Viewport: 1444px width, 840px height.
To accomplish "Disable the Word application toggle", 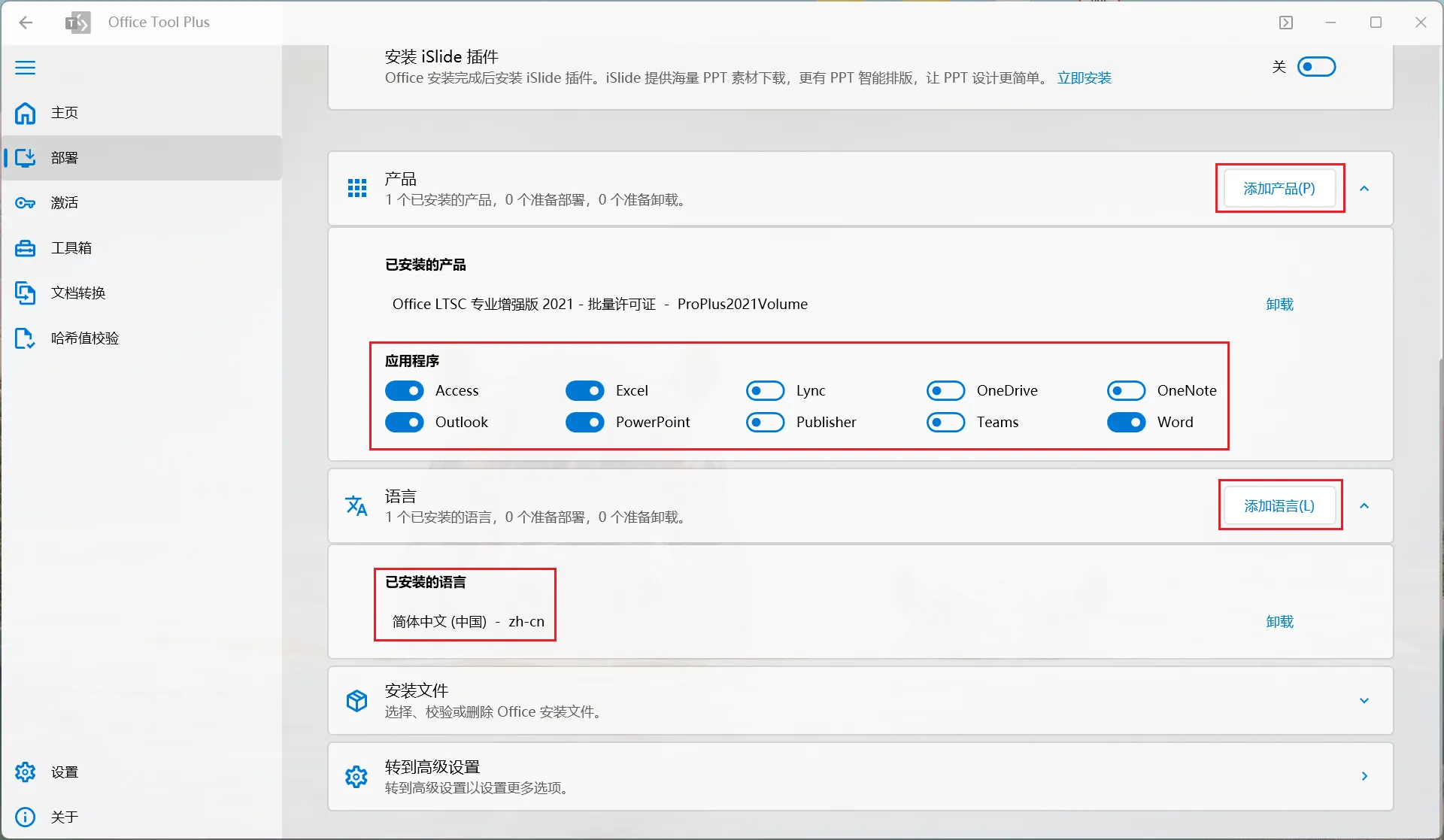I will [1126, 422].
